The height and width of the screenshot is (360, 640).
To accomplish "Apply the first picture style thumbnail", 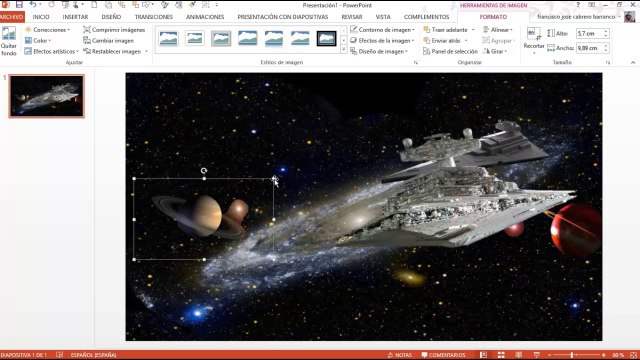I will pos(169,38).
